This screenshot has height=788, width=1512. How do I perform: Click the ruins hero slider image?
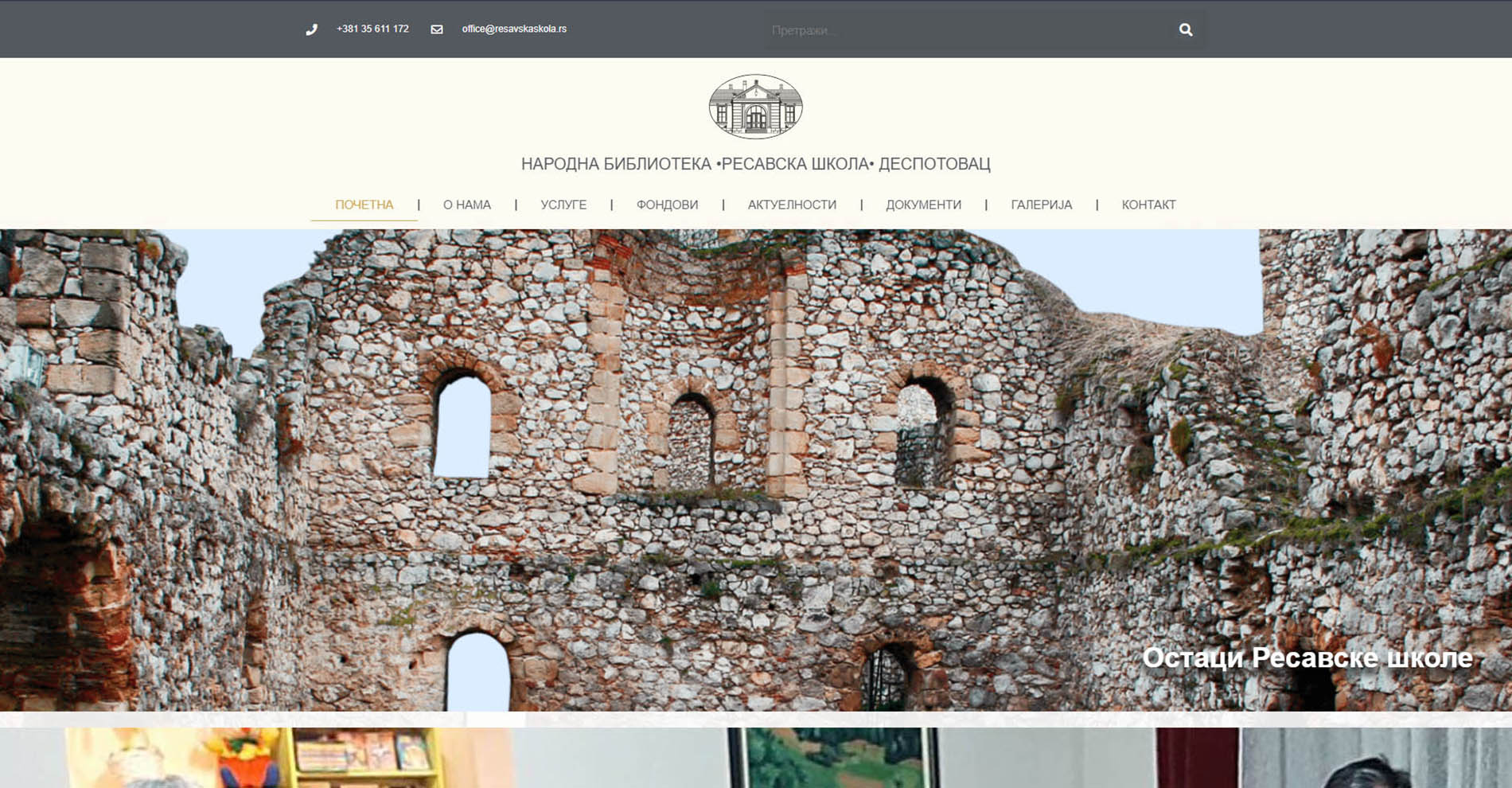756,446
